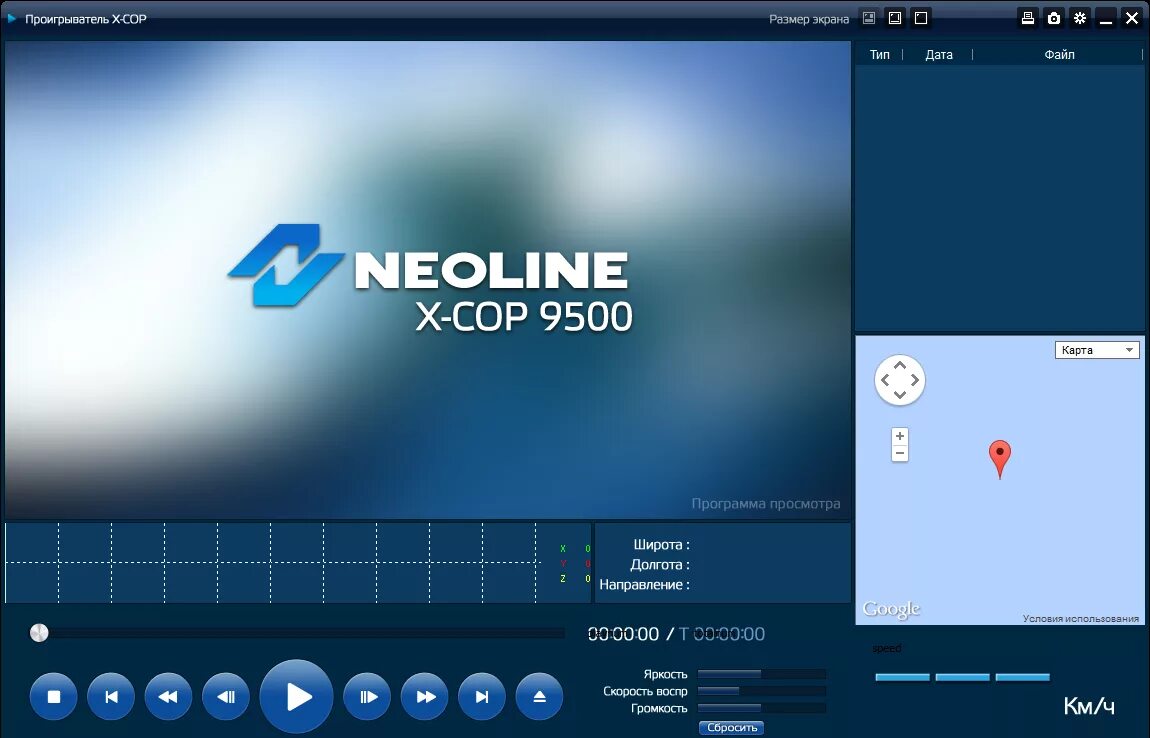1150x738 pixels.
Task: Fast forward the video
Action: tap(425, 697)
